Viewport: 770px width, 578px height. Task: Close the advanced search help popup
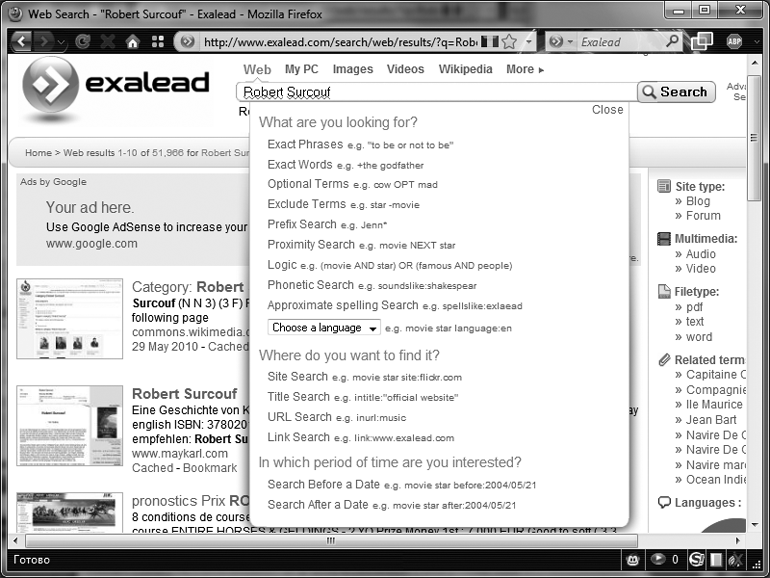click(607, 110)
